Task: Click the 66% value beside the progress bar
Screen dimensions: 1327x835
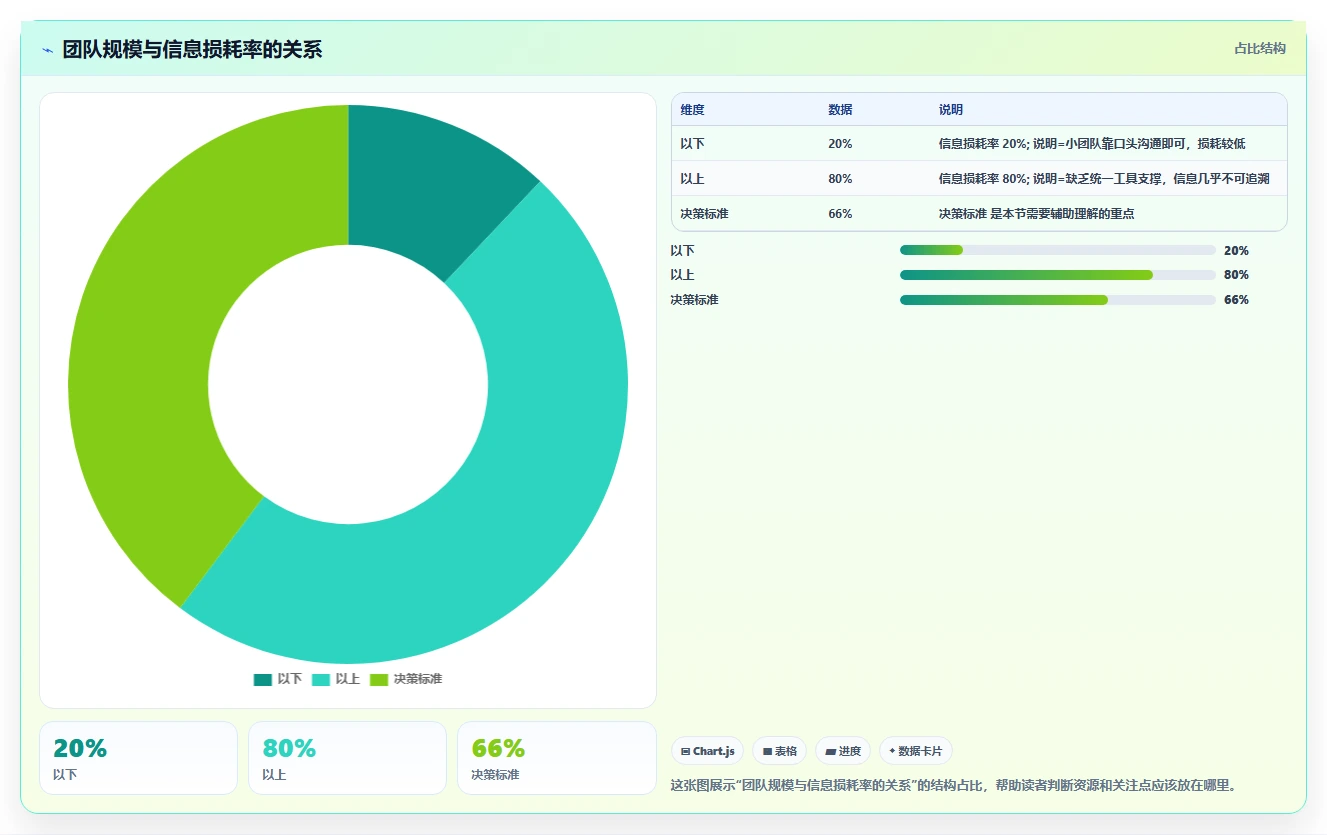Action: pyautogui.click(x=1236, y=300)
